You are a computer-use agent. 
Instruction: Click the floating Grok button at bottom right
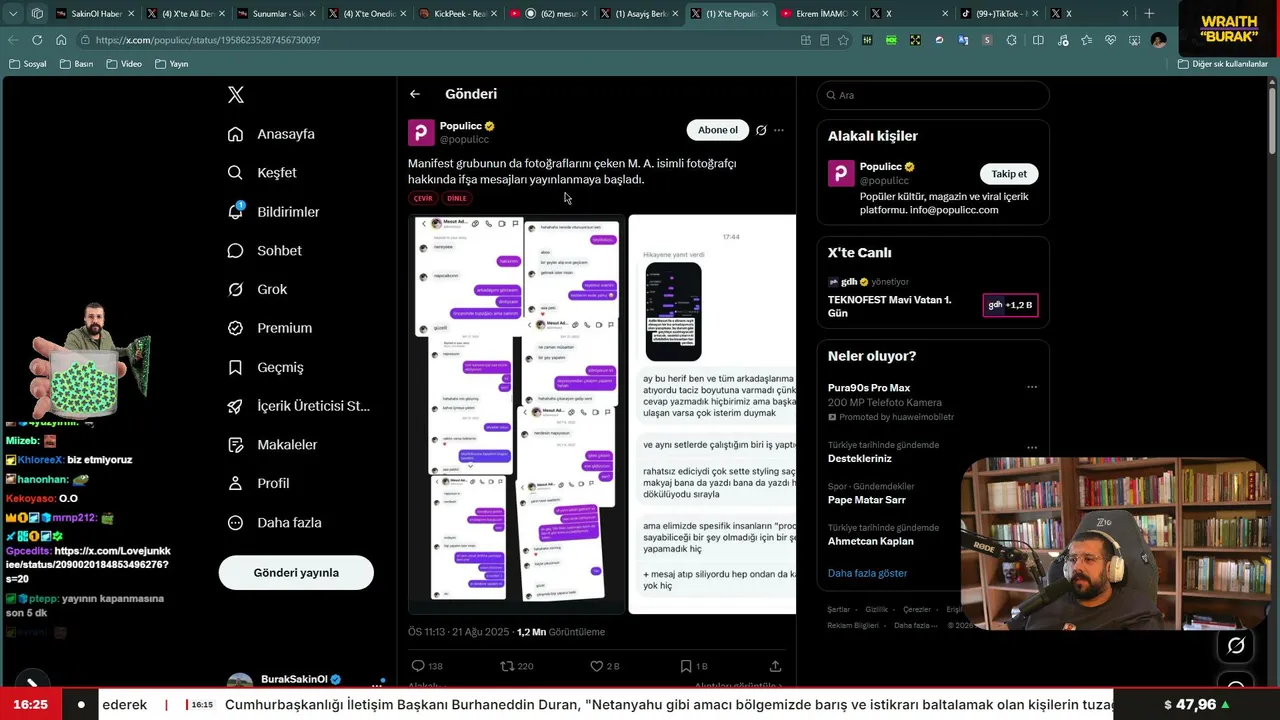click(x=1236, y=646)
